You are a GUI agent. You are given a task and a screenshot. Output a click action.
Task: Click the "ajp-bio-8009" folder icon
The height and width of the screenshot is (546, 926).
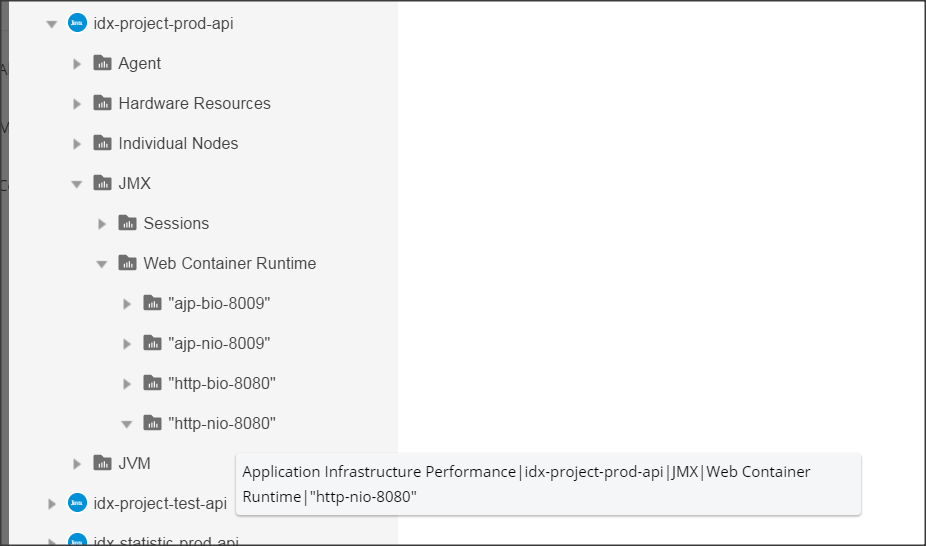point(152,303)
